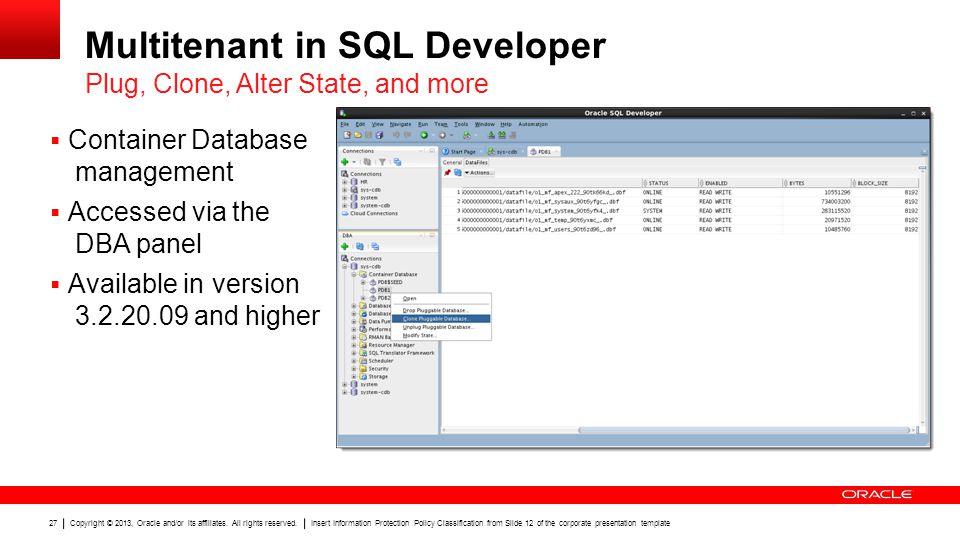Select the SQL Translator Framework node
Viewport: 960px width, 540px height.
[401, 353]
